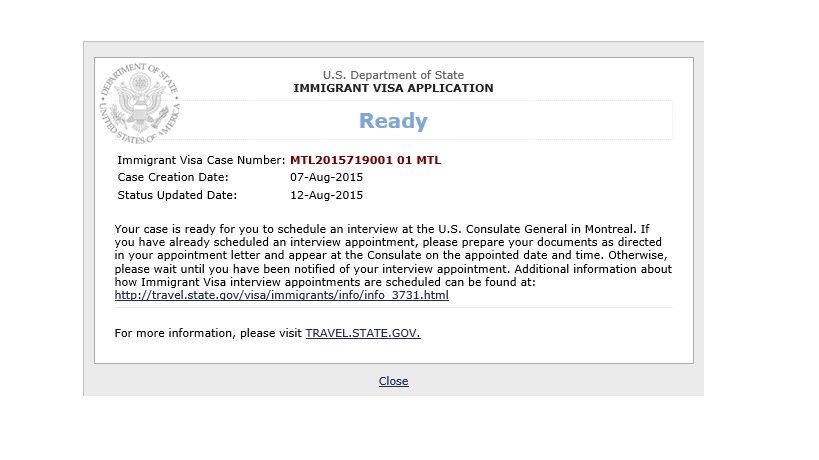Viewport: 819px width, 460px height.
Task: Click the 'appointment letter' phrase in paragraph
Action: tap(220, 256)
